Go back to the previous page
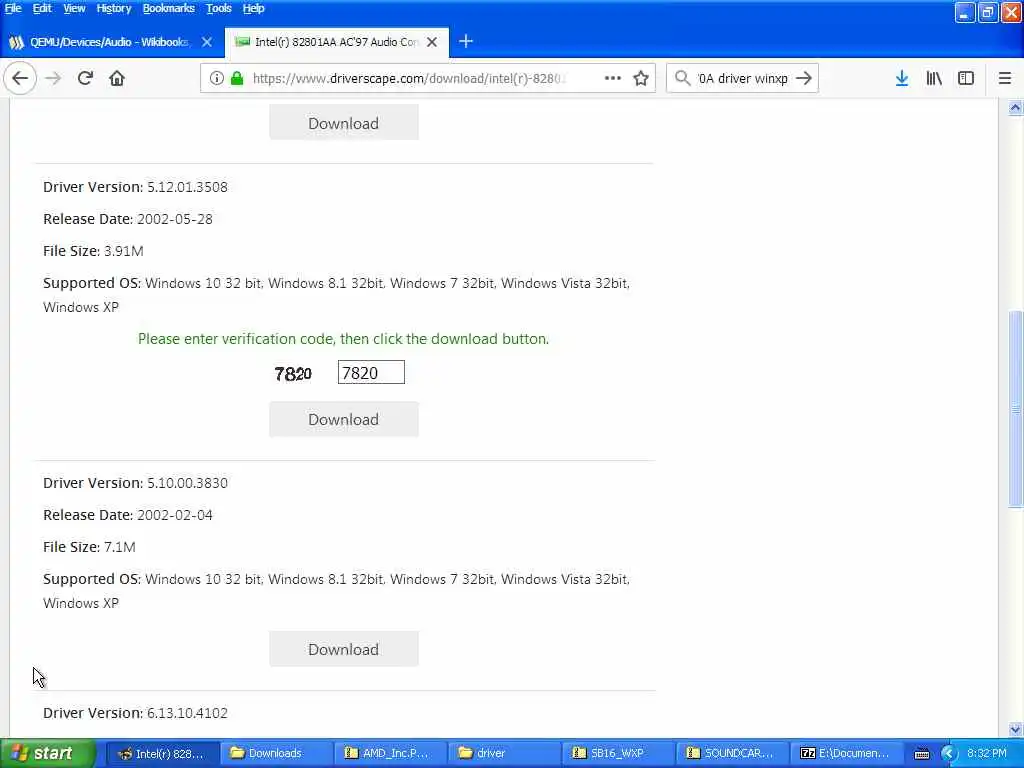Screen dimensions: 1024x768 (20, 78)
